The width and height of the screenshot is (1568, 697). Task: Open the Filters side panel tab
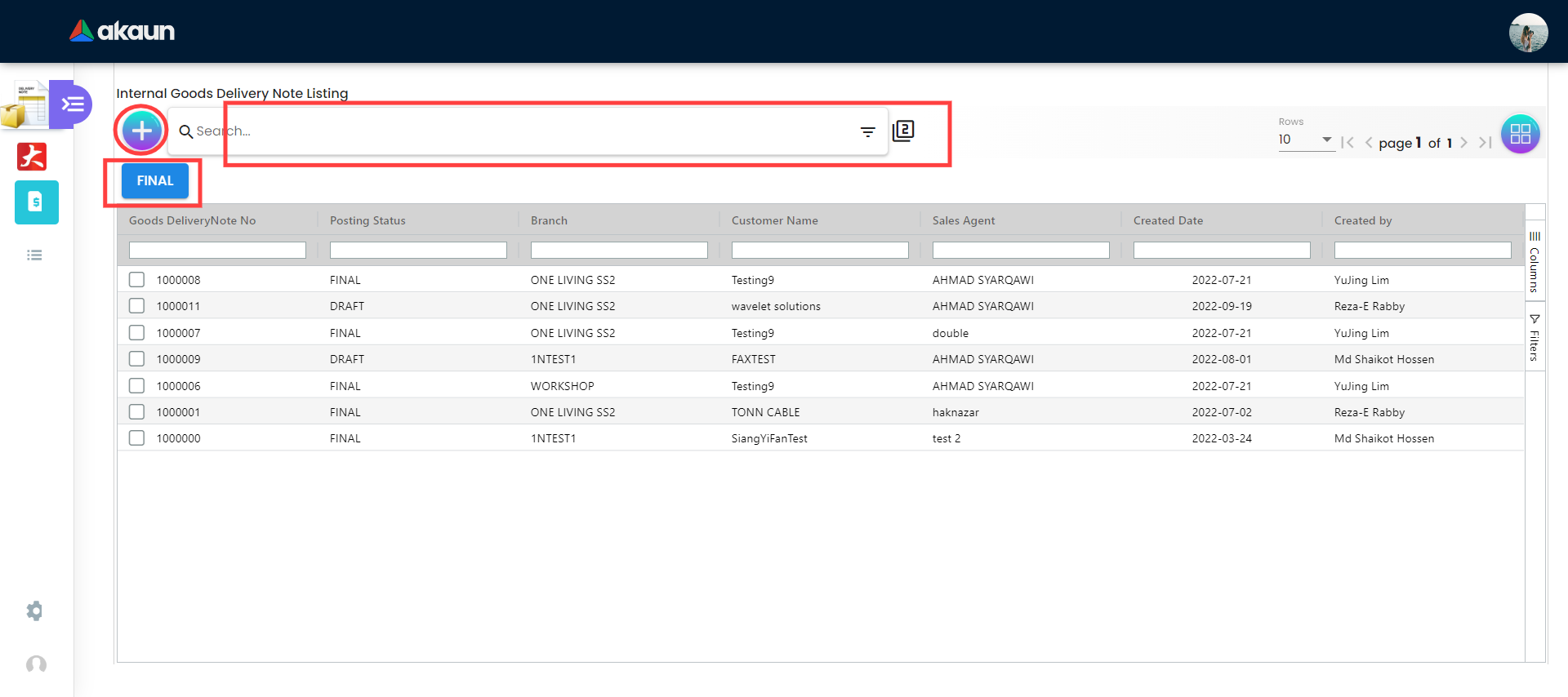[1535, 337]
